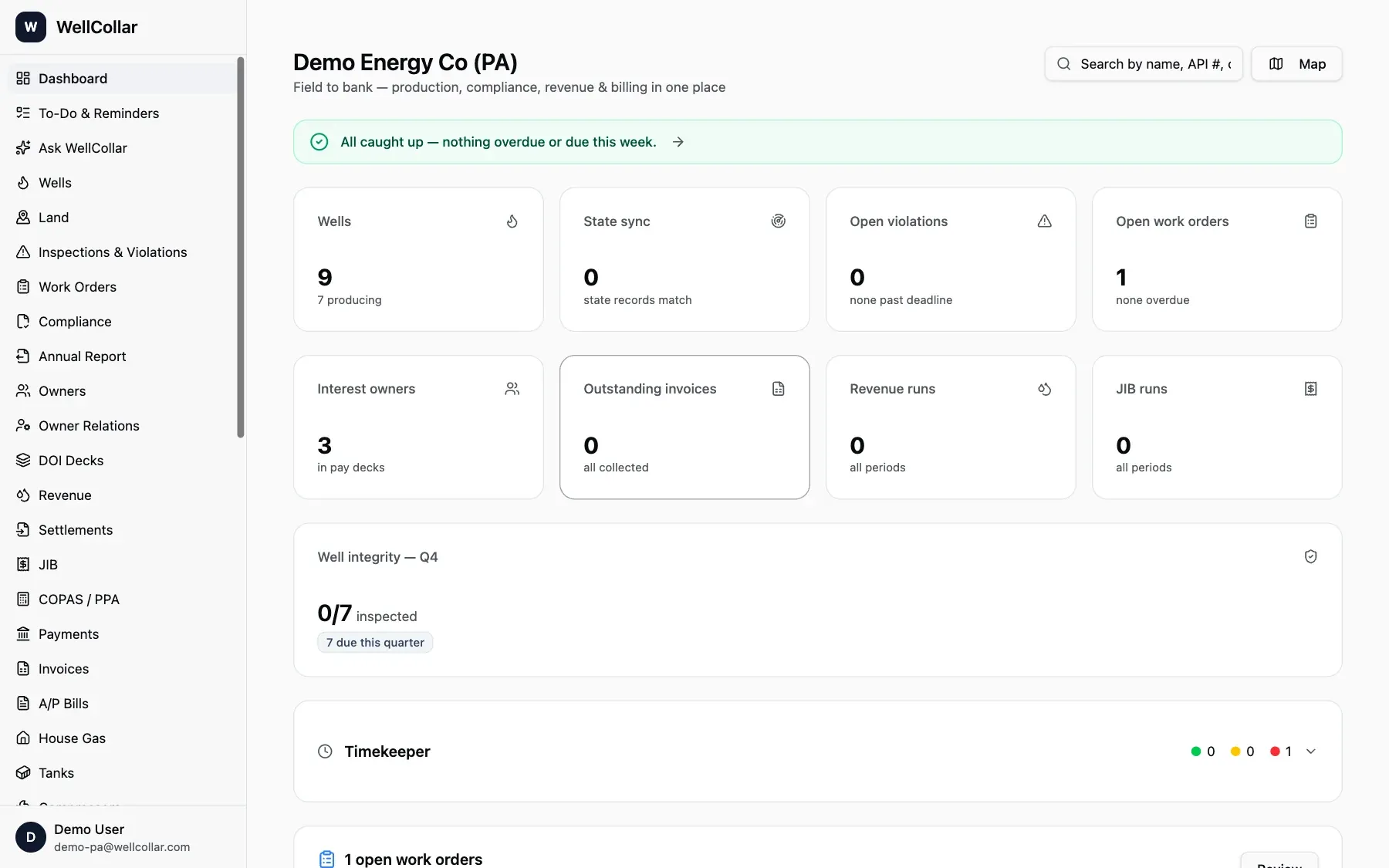Open Ask WellCollar assistant

pos(122,148)
